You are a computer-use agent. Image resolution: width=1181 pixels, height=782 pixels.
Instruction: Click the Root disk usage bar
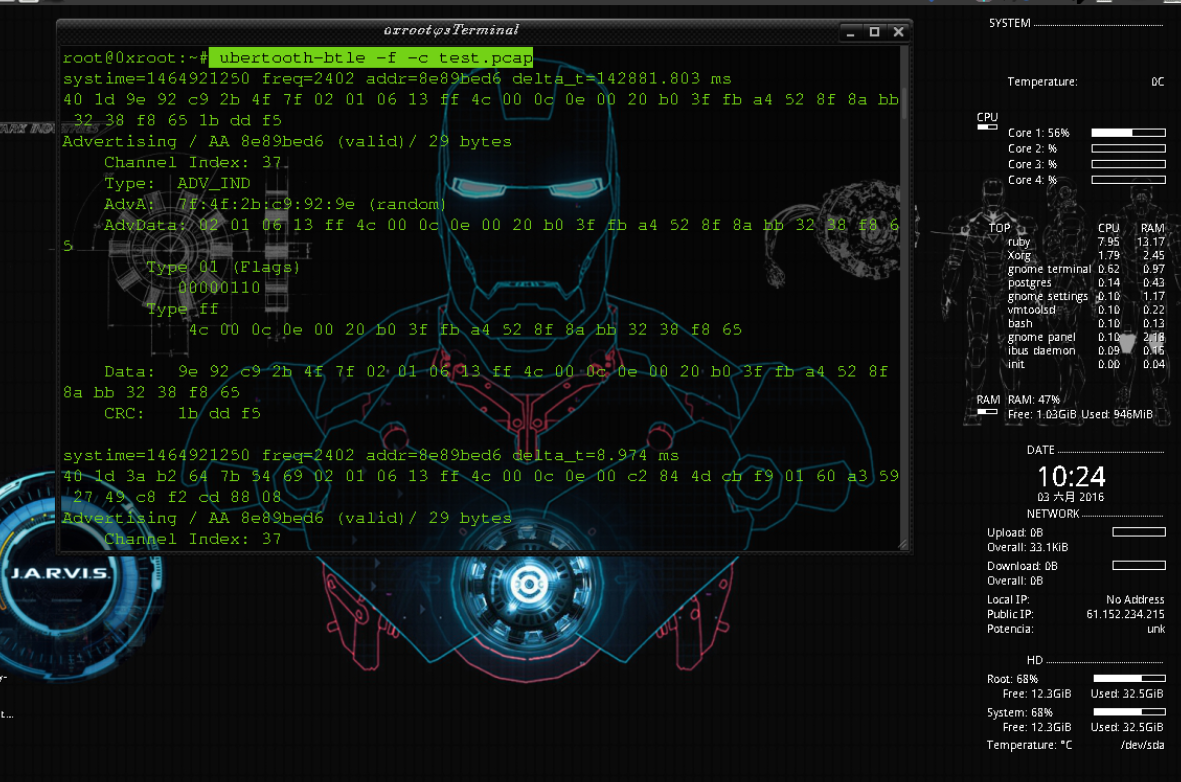1129,679
